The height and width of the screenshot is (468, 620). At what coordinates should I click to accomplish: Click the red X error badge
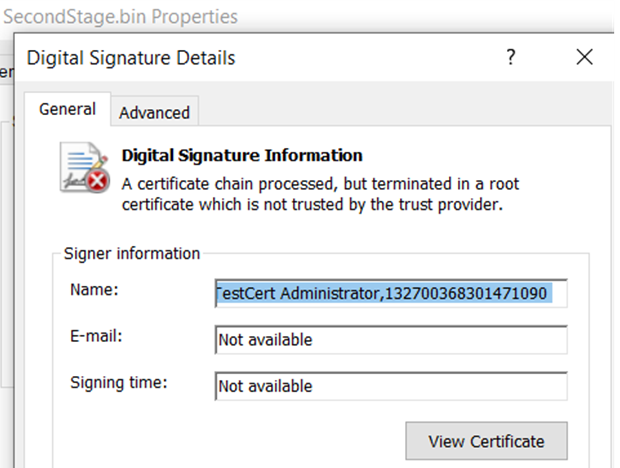[97, 181]
